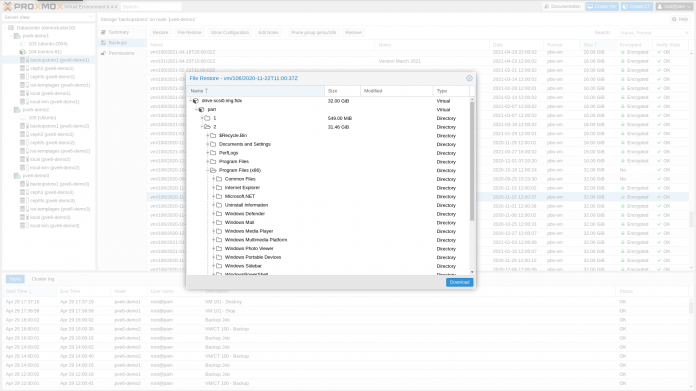696x391 pixels.
Task: Click Download in the File Restore dialog
Action: point(459,282)
